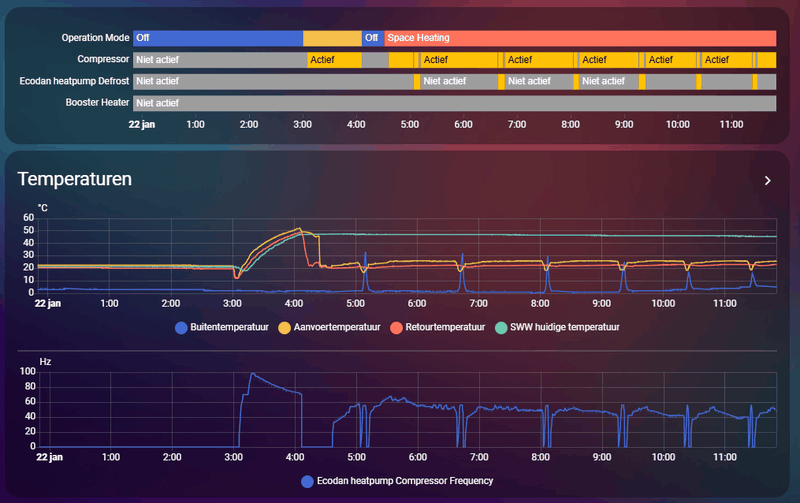800x503 pixels.
Task: Click the Compressor Niet actief gray segment
Action: click(x=220, y=60)
